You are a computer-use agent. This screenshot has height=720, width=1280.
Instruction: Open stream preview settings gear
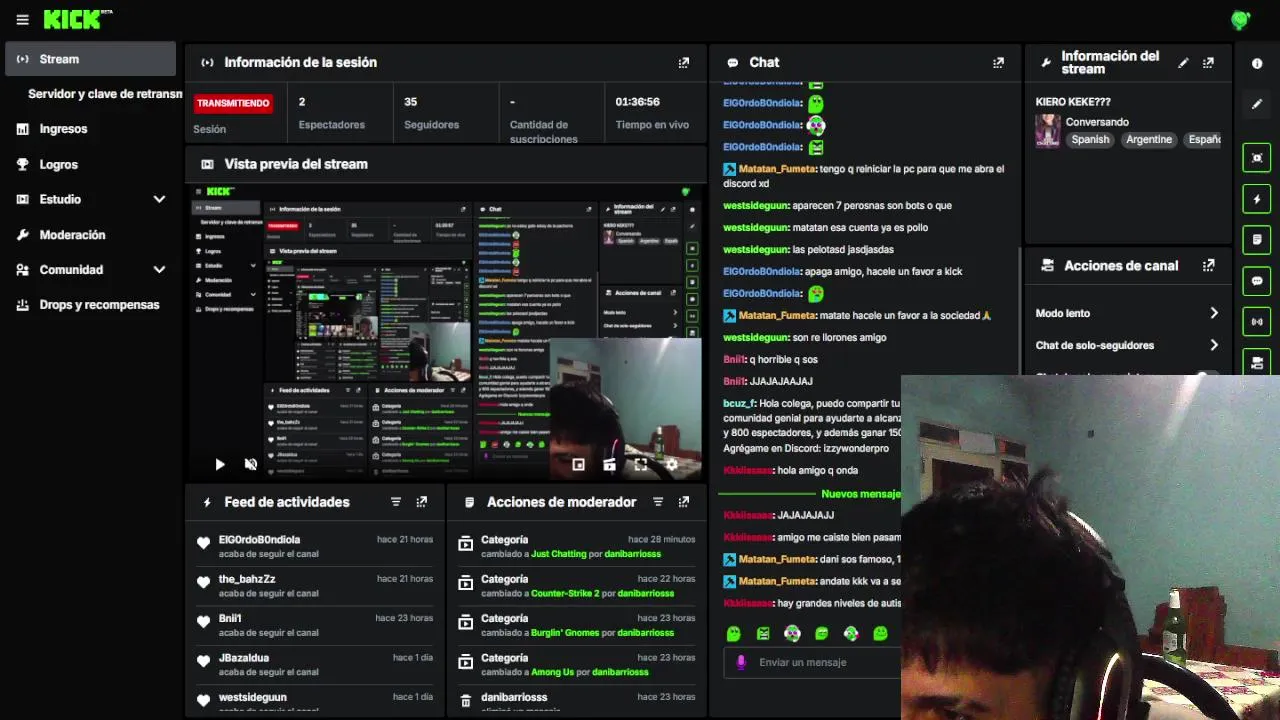(671, 464)
